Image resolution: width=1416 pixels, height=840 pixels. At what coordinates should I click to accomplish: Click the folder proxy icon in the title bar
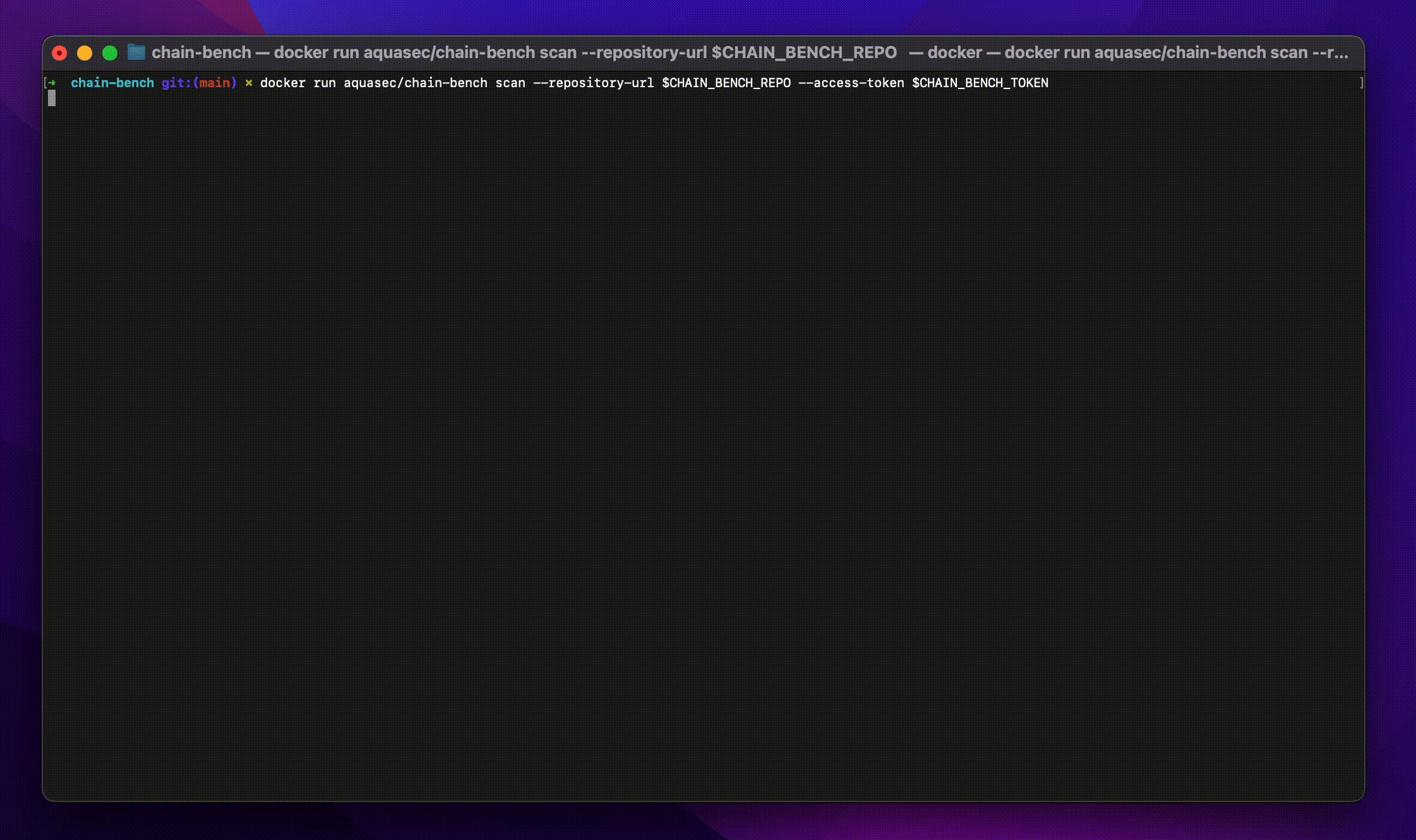(136, 52)
